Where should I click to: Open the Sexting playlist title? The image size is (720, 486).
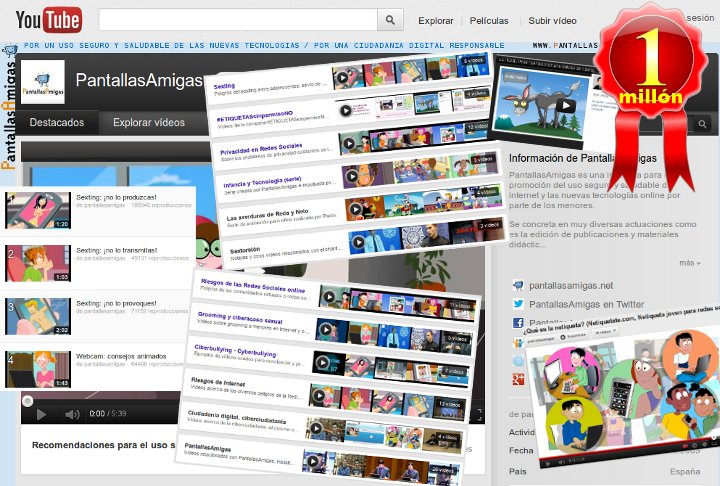[225, 86]
